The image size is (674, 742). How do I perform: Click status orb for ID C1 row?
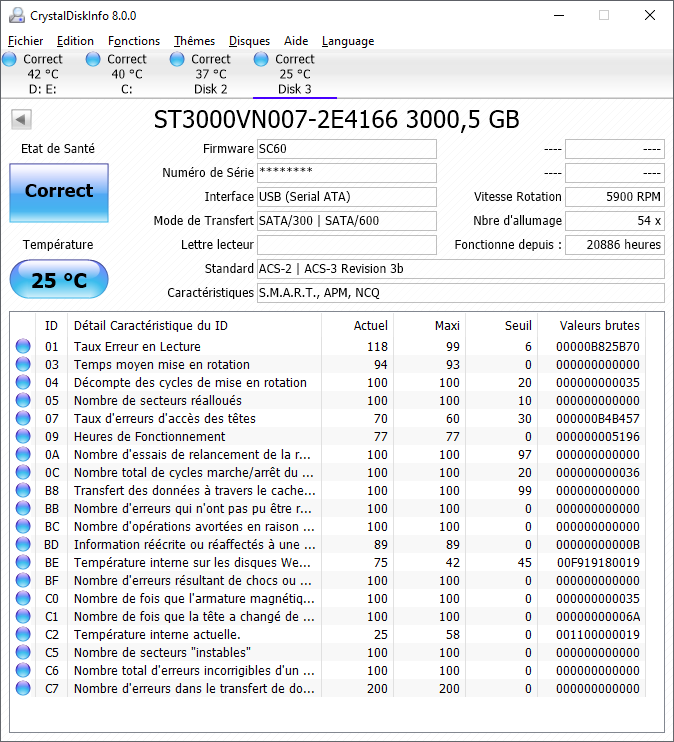click(23, 616)
